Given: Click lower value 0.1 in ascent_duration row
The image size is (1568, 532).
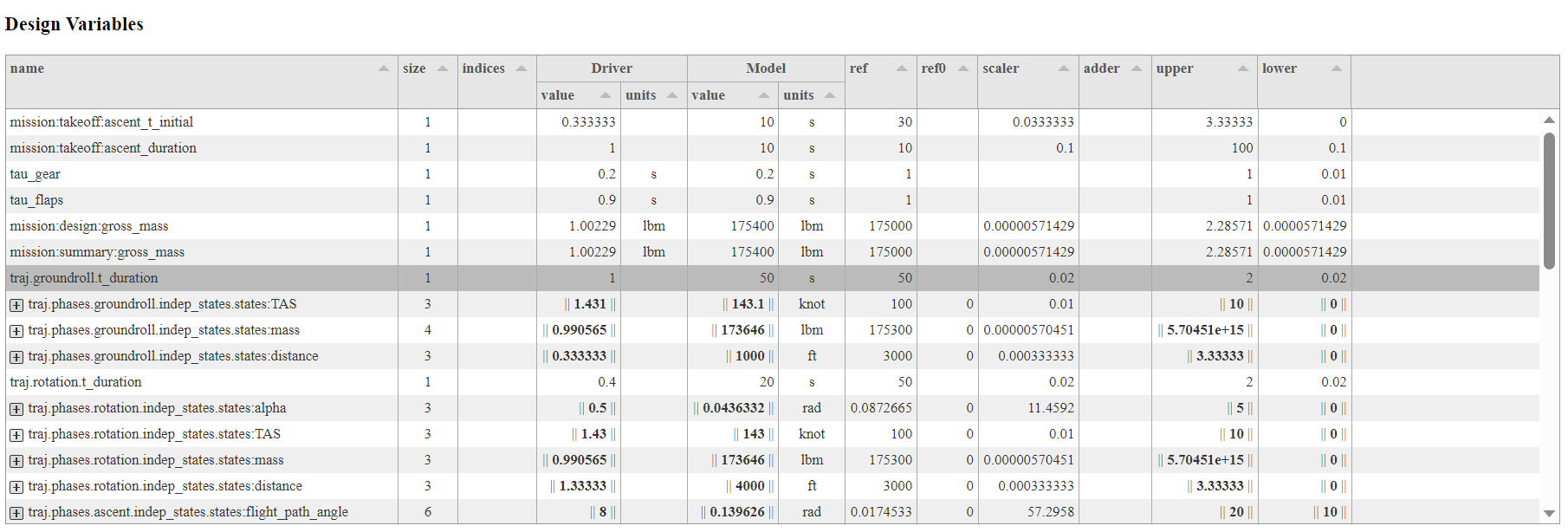Looking at the screenshot, I should 1338,148.
